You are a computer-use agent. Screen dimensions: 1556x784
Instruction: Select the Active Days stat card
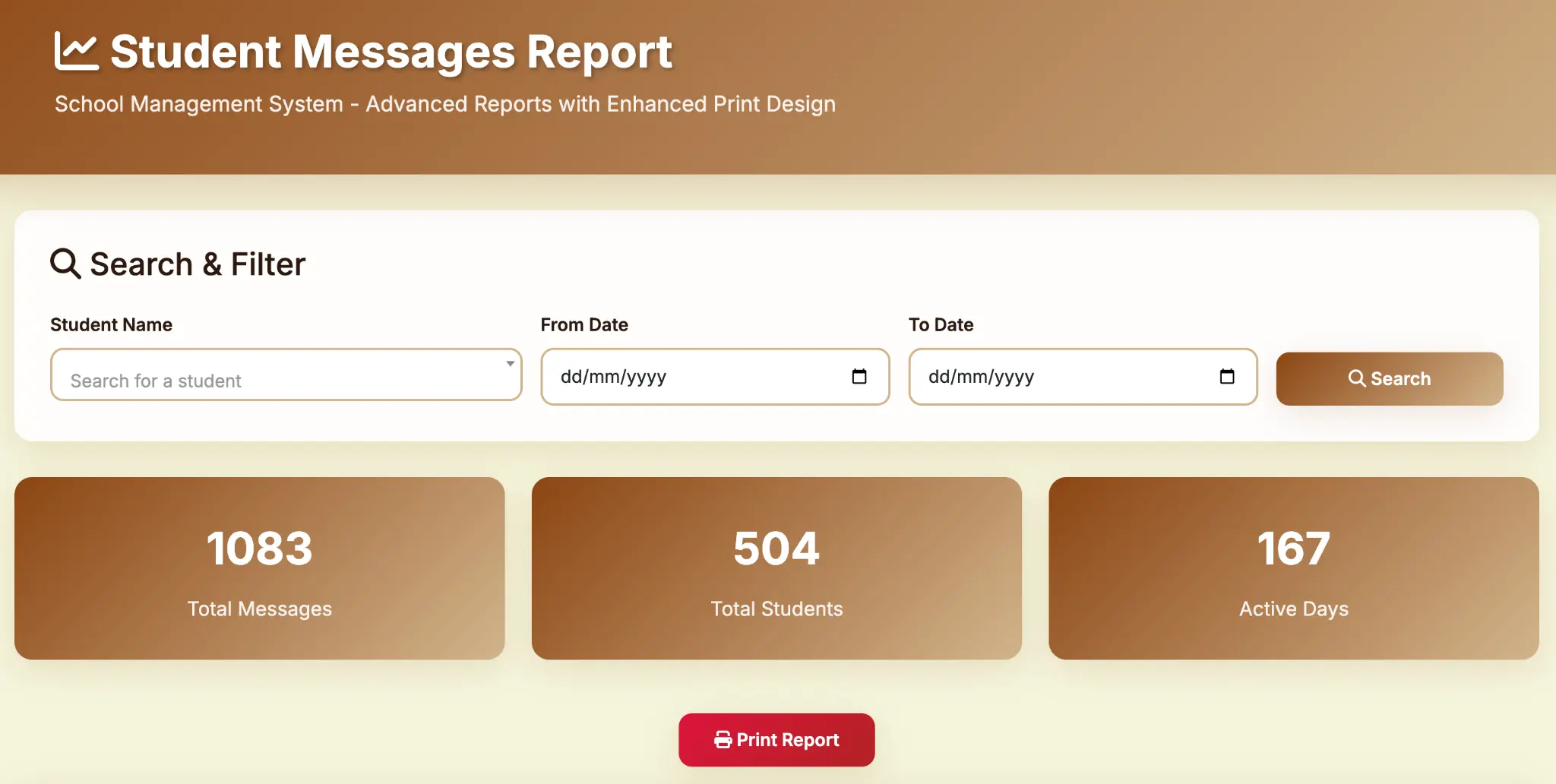(x=1294, y=568)
